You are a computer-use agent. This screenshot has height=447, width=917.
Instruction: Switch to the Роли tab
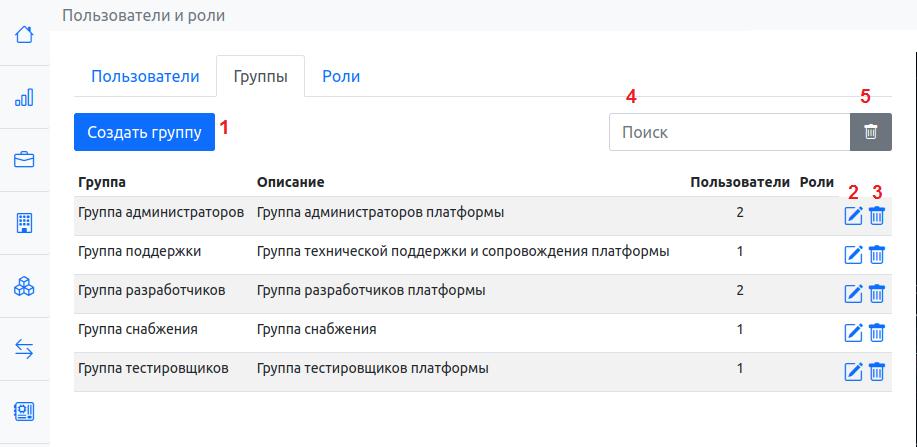pos(341,76)
